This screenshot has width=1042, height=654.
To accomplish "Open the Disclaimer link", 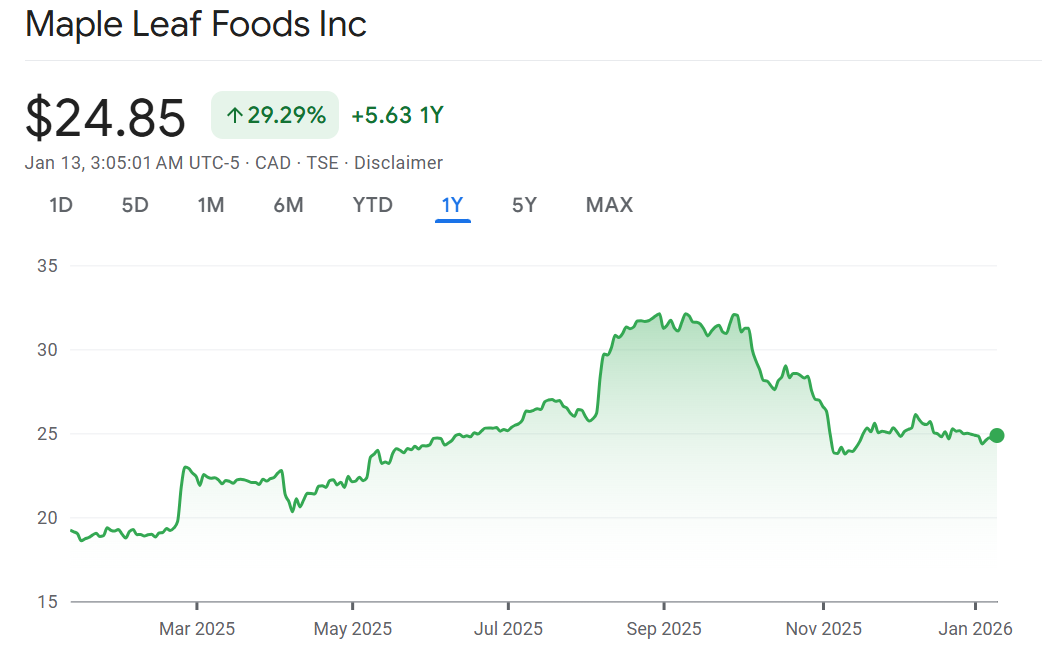I will [398, 163].
